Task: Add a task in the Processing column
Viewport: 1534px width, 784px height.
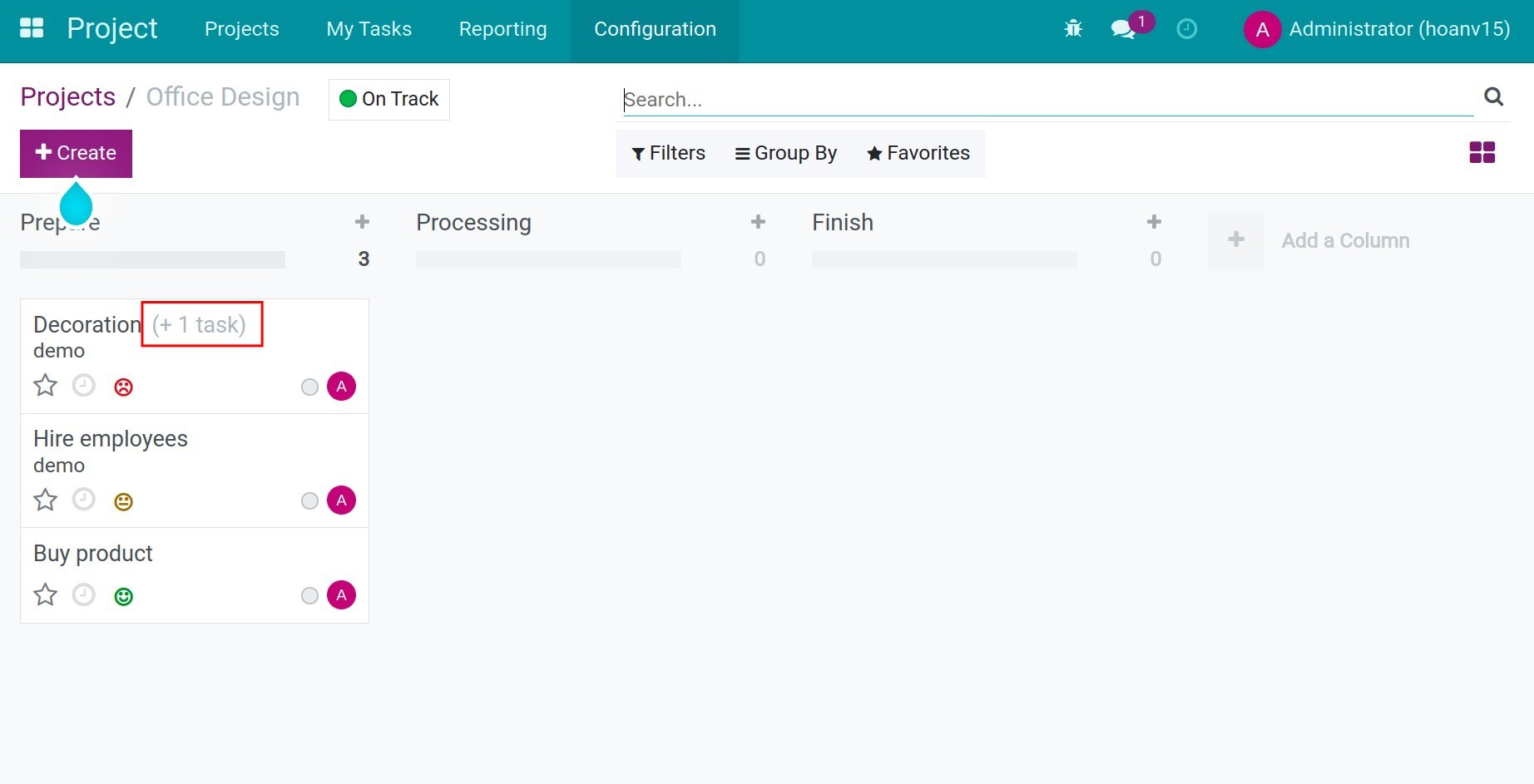Action: point(758,221)
